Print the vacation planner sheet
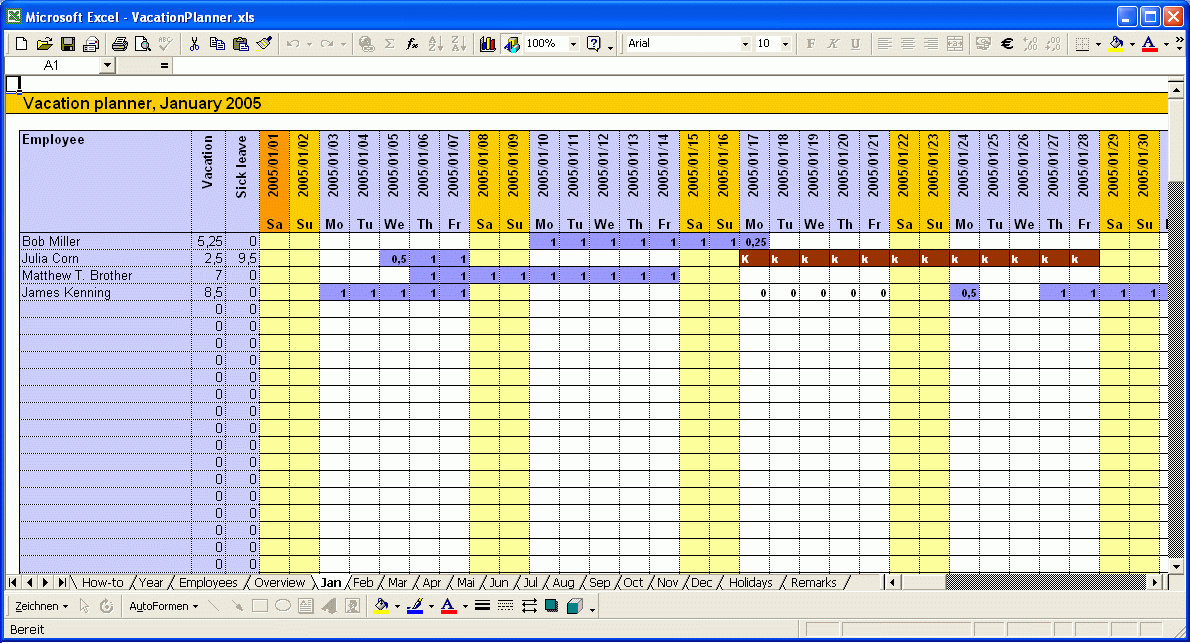 tap(119, 44)
